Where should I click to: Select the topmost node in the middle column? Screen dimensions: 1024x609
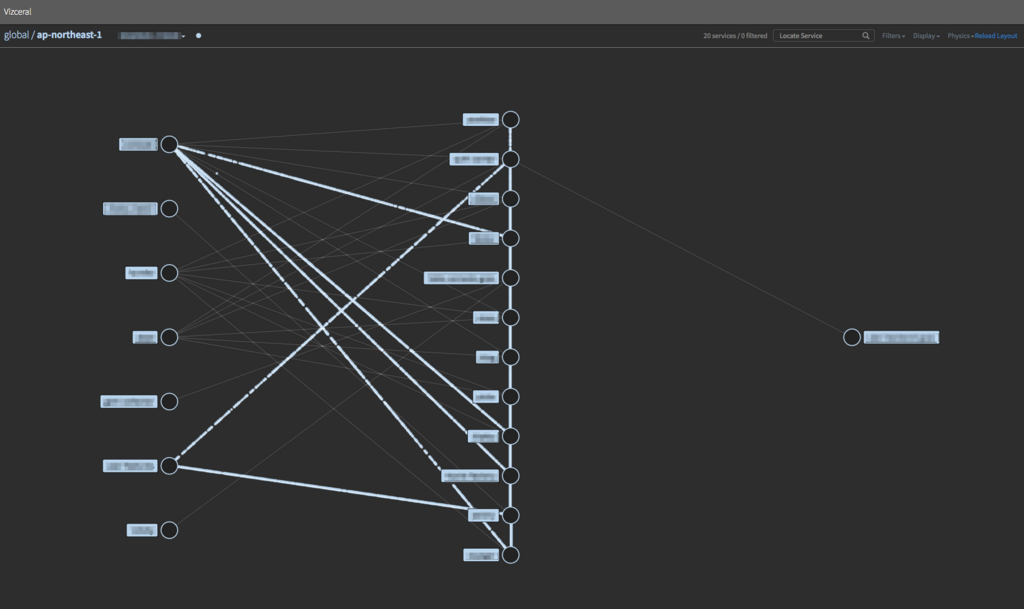click(x=511, y=119)
